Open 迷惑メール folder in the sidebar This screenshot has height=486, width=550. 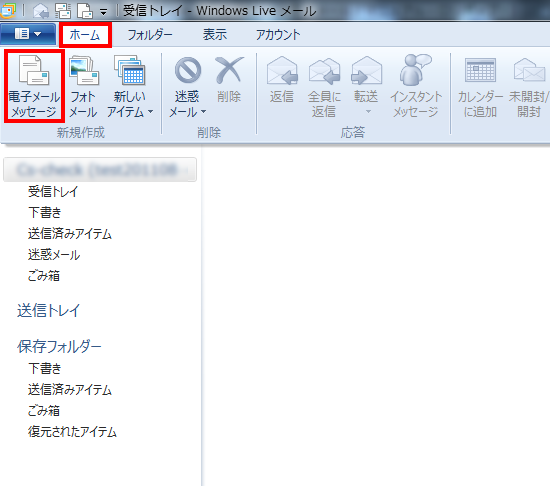point(54,255)
